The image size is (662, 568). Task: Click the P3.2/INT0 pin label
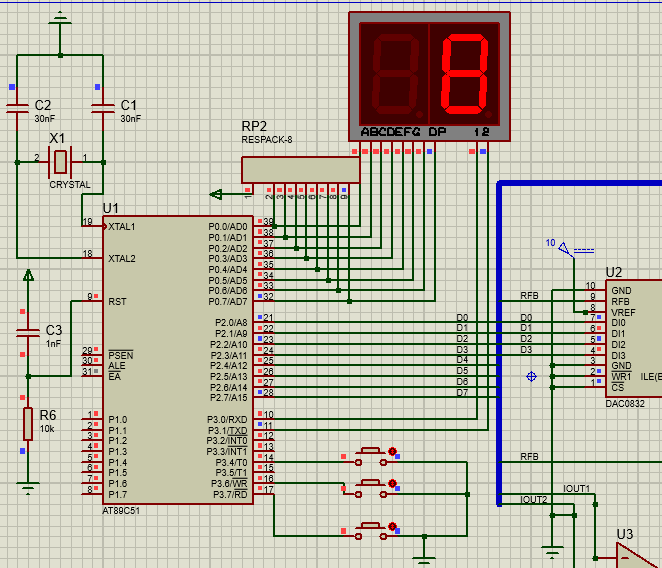[x=227, y=440]
